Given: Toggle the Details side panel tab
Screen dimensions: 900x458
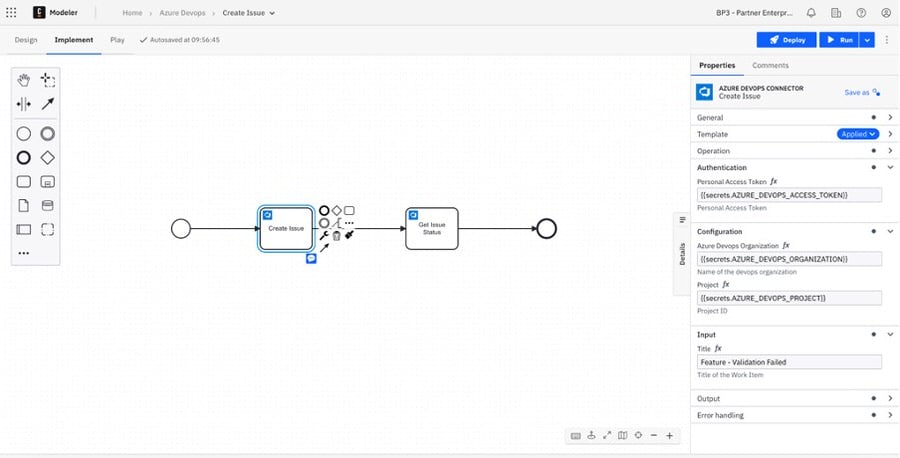Looking at the screenshot, I should tap(682, 253).
